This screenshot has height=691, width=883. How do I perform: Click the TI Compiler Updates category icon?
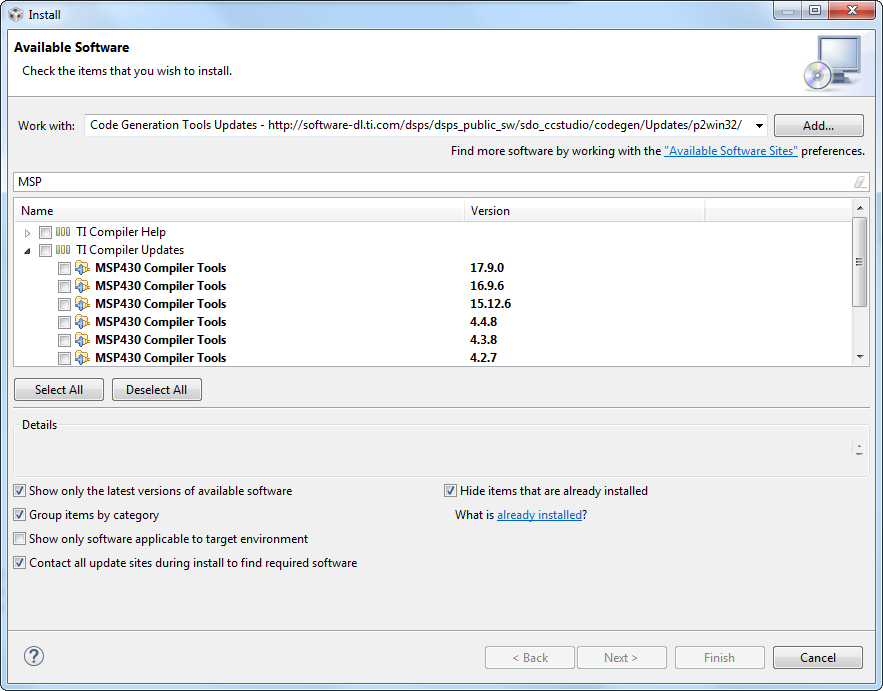63,250
